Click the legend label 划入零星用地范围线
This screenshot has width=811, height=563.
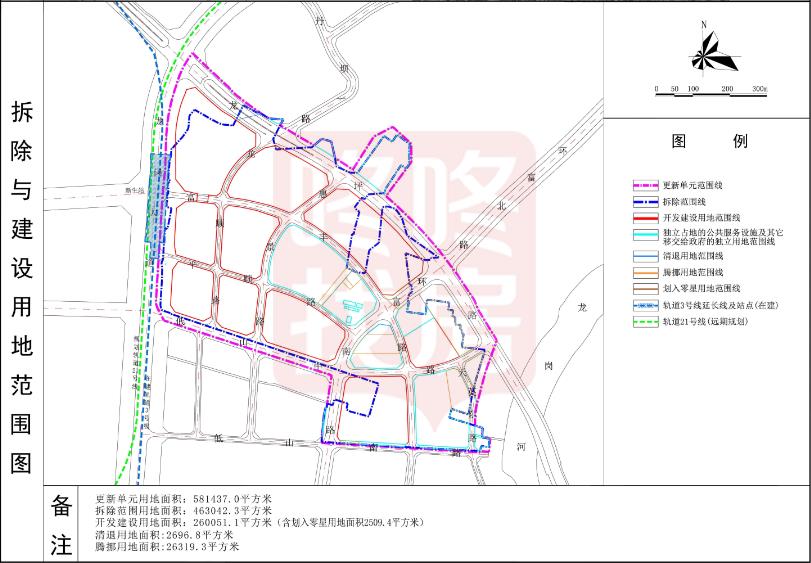point(701,288)
